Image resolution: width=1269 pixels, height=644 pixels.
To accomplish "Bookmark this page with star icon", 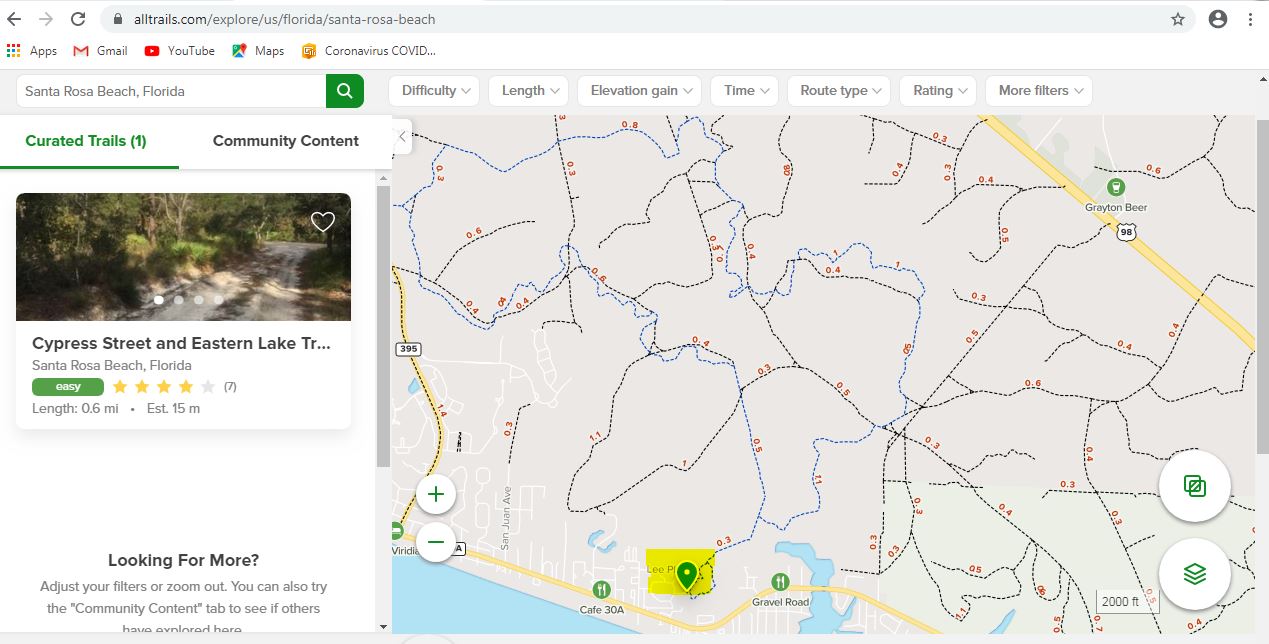I will (1178, 19).
